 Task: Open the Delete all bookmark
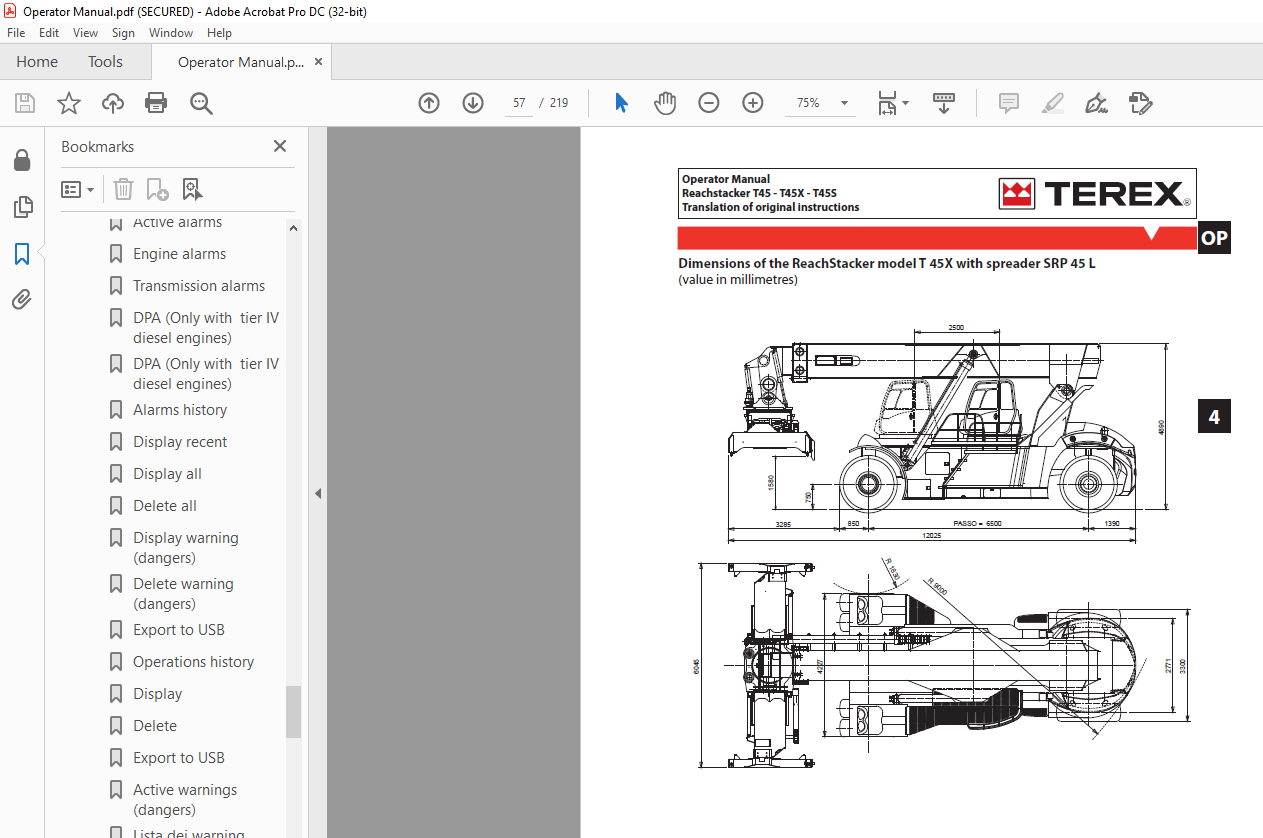coord(165,506)
